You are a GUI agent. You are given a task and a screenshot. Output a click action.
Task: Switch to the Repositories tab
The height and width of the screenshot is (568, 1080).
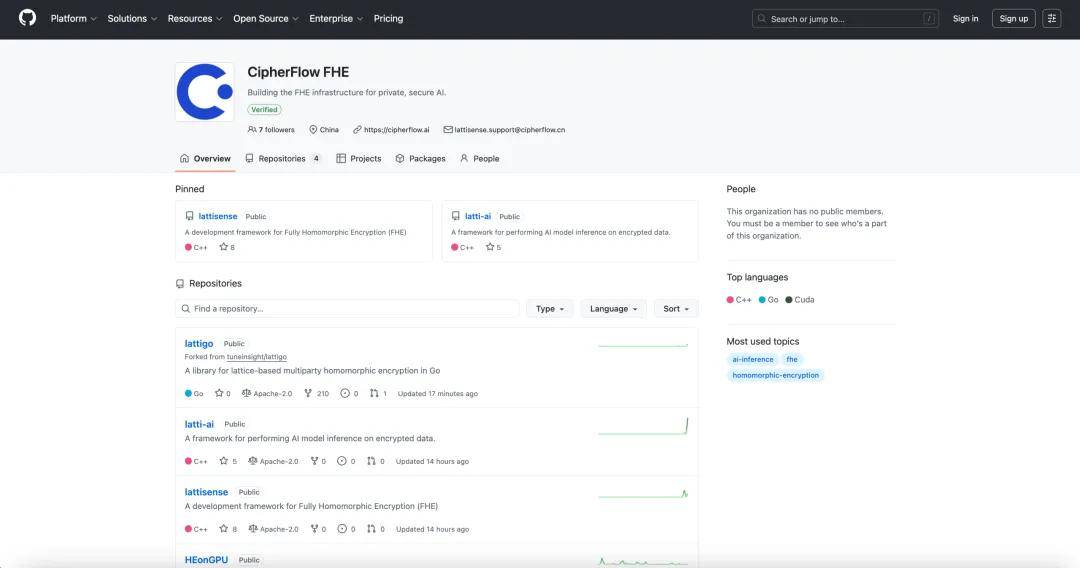click(282, 158)
